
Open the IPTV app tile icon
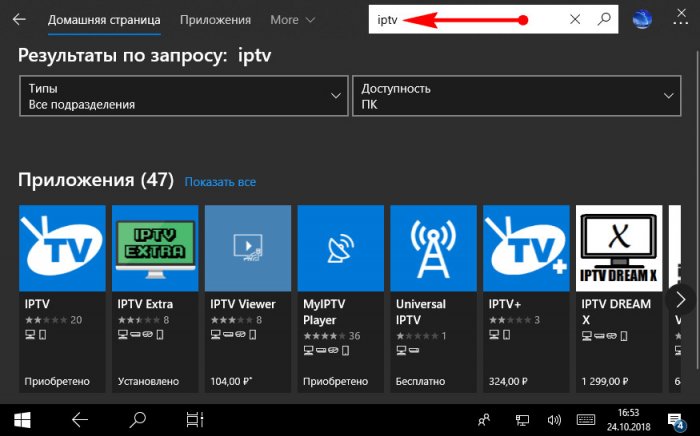coord(62,248)
